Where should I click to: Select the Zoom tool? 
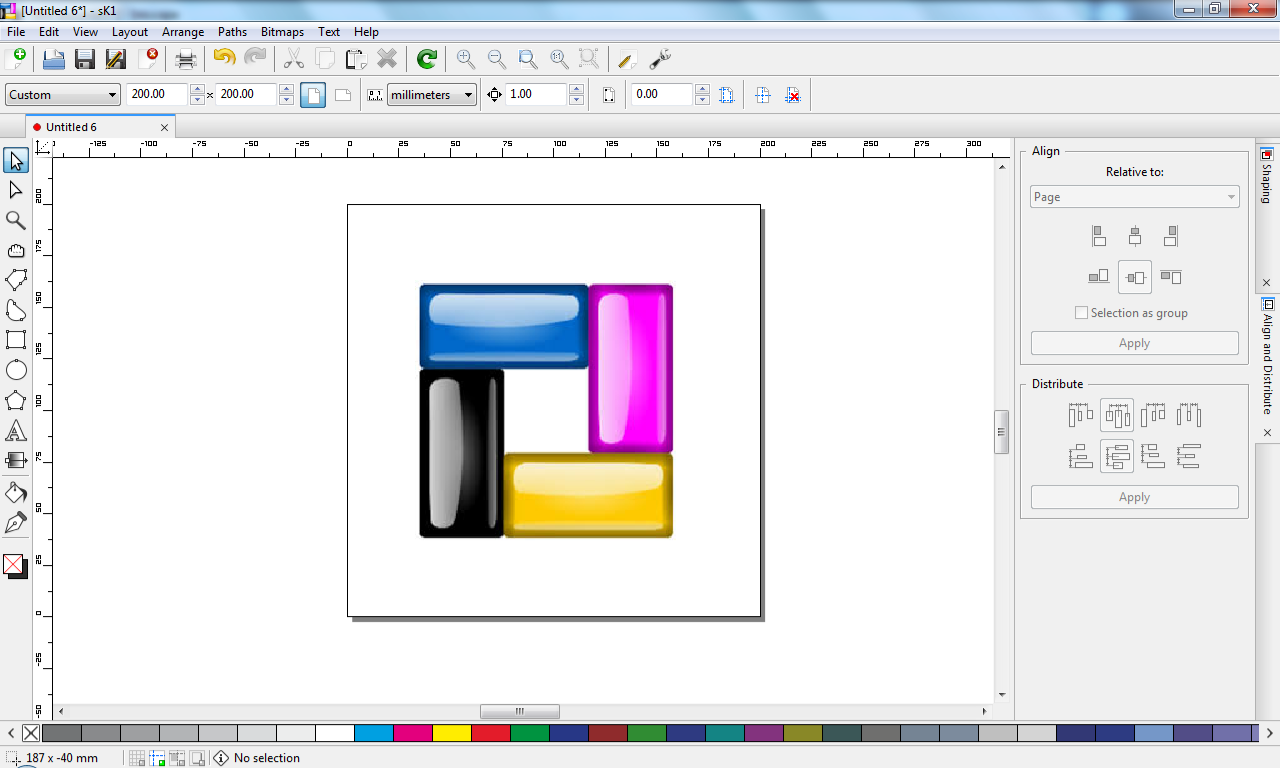tap(15, 220)
